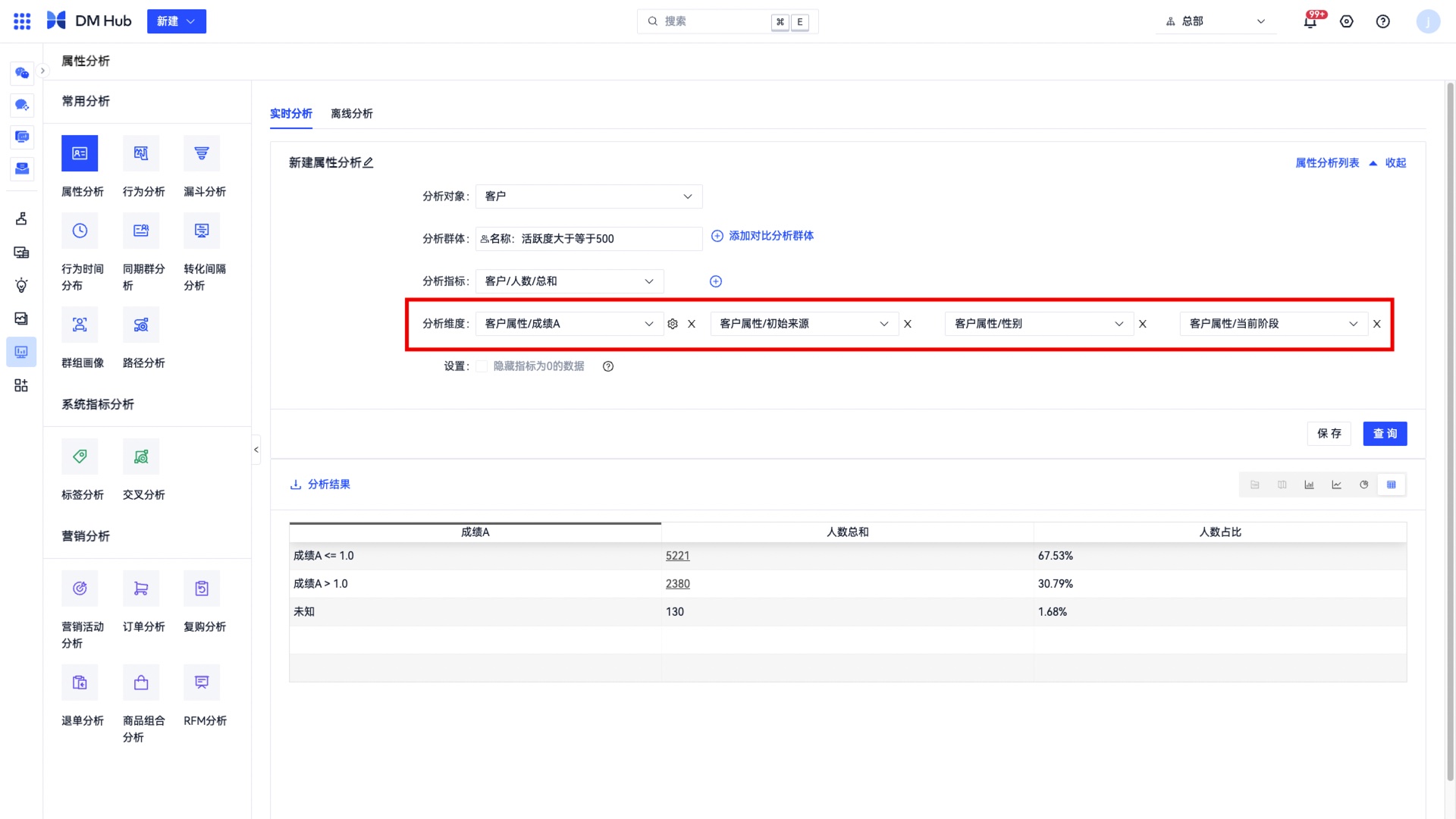
Task: Show help for 隐藏指标为0的数据 setting
Action: (x=608, y=366)
